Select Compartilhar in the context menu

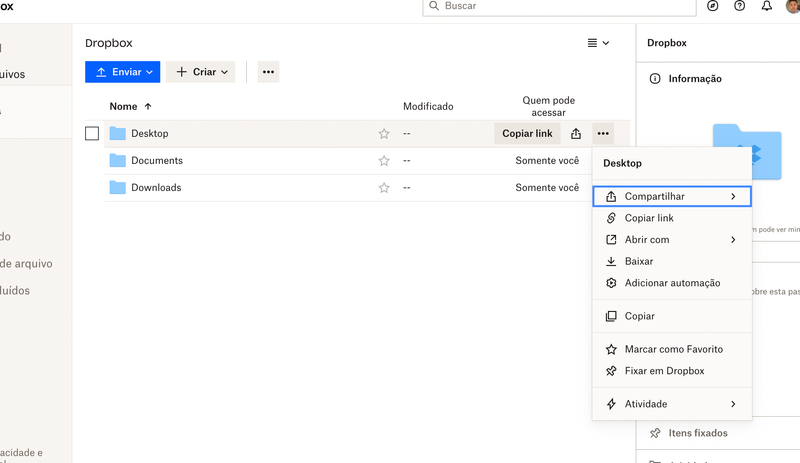671,197
